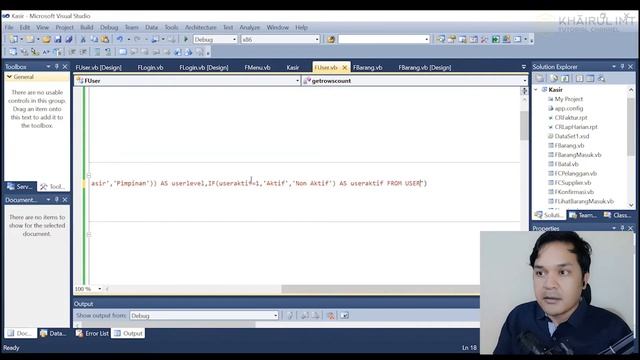Click the Save All toolbar icon
Screen dimensions: 640x360
69,39
